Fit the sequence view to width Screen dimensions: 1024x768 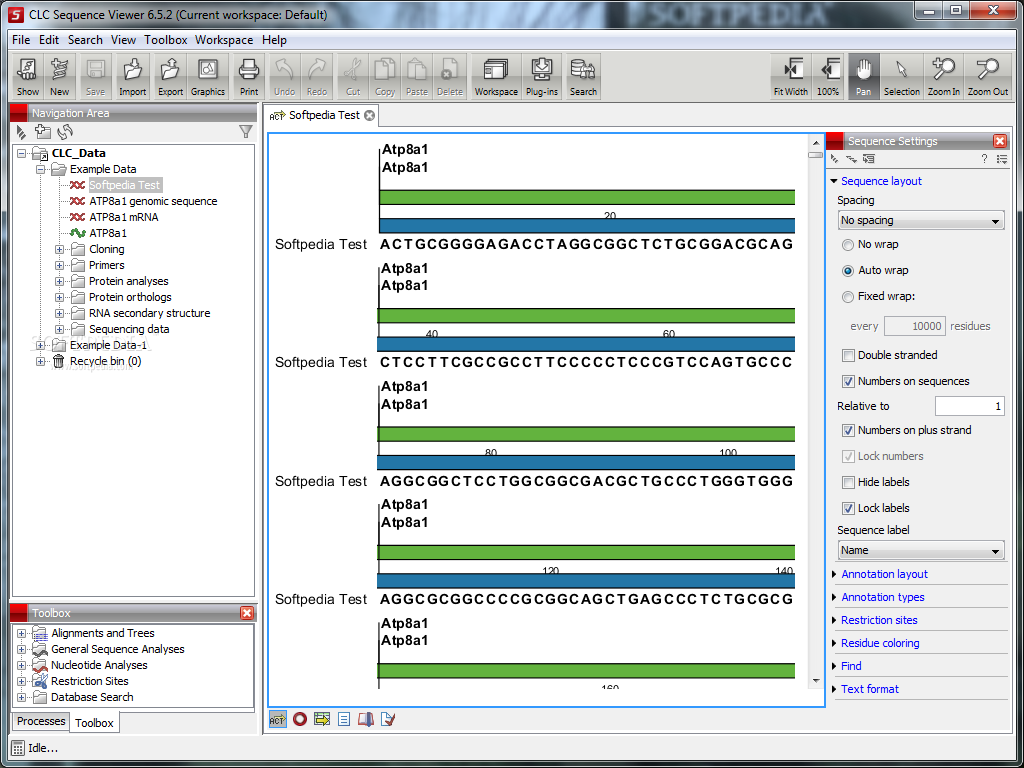click(791, 76)
